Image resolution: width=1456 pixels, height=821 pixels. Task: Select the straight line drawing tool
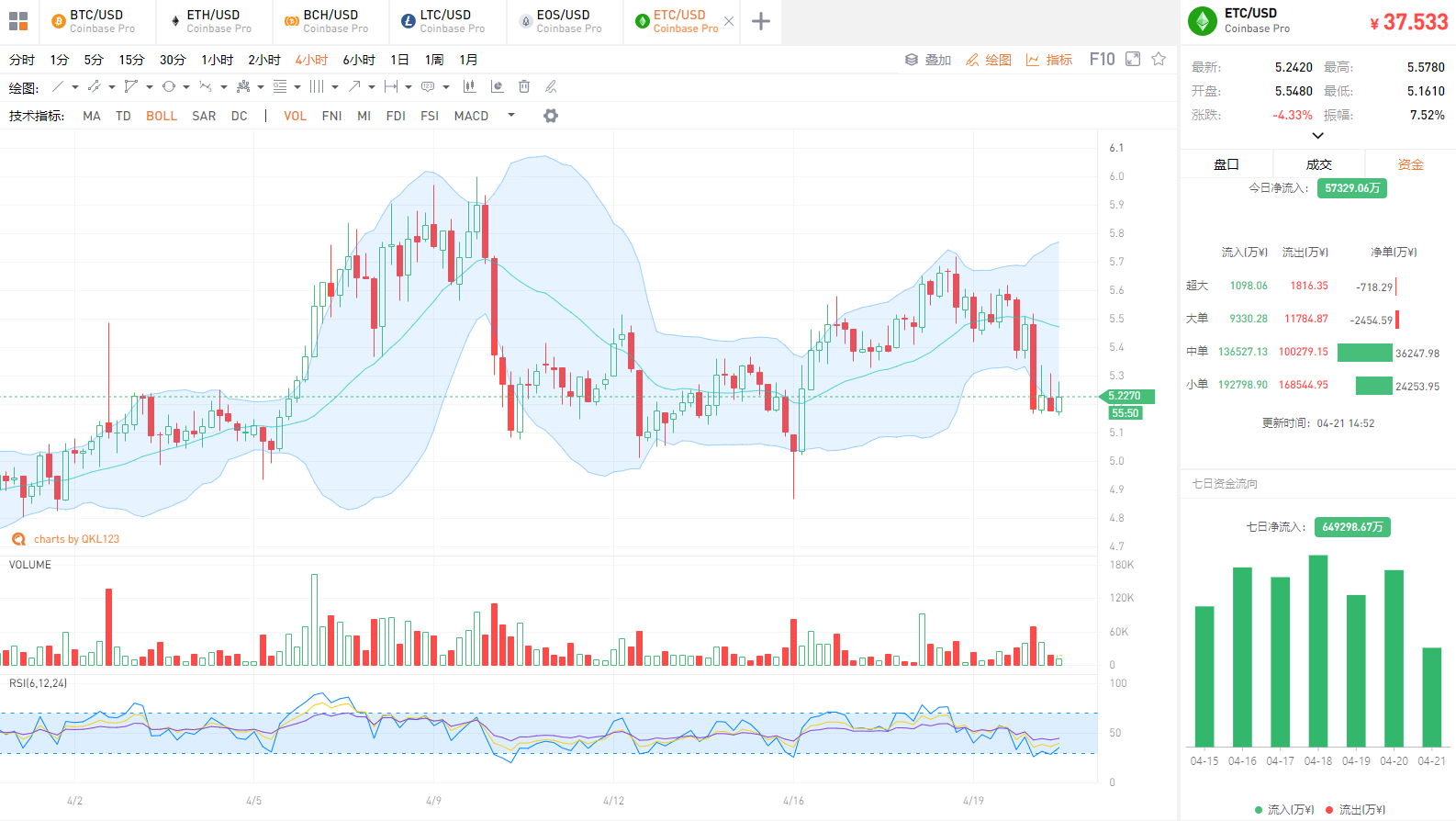click(x=58, y=86)
